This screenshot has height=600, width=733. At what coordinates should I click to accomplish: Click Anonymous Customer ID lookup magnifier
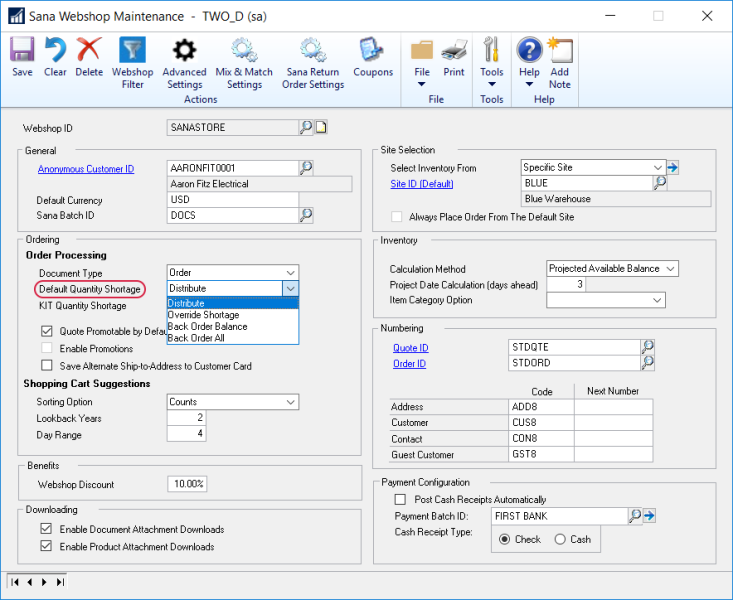(x=306, y=167)
